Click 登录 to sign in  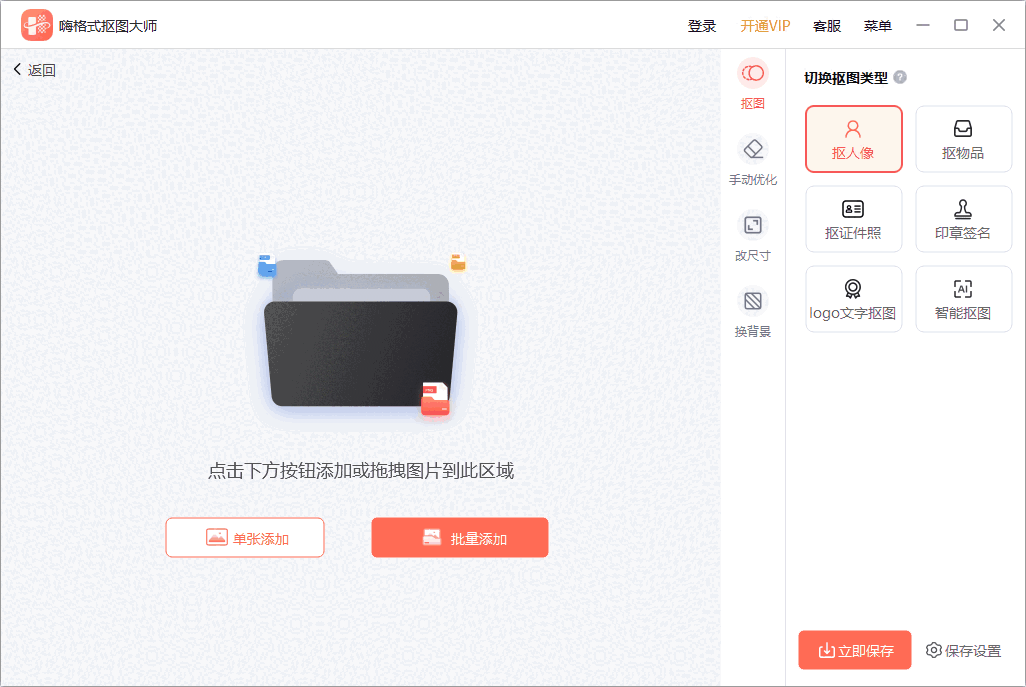click(702, 25)
